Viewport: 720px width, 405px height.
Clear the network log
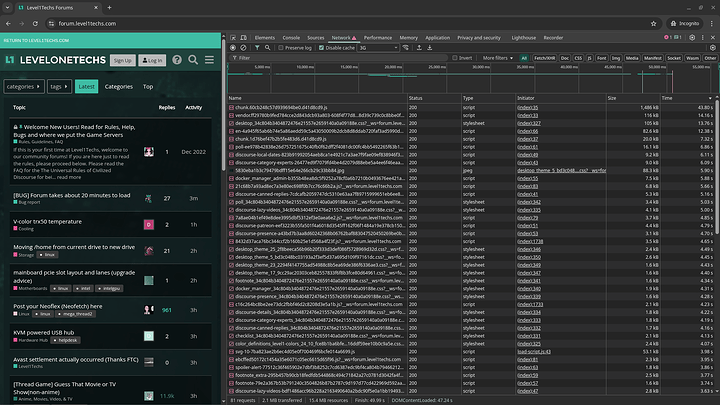[242, 47]
